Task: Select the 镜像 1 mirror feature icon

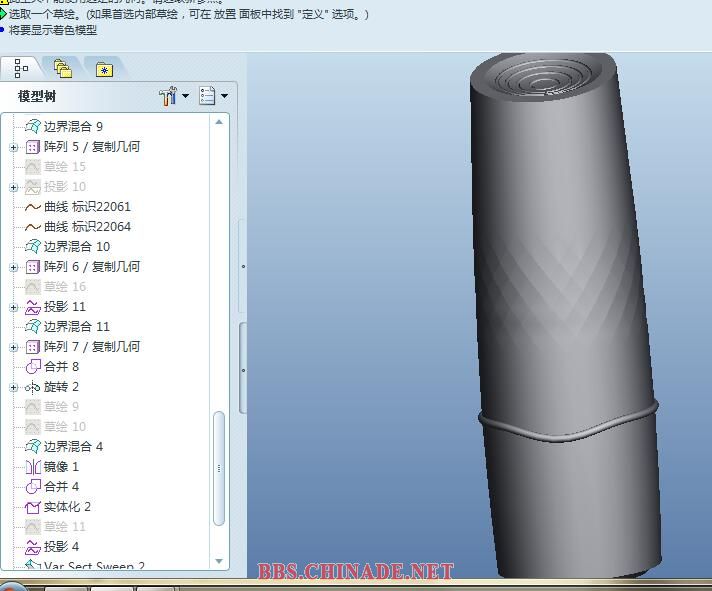Action: coord(32,467)
